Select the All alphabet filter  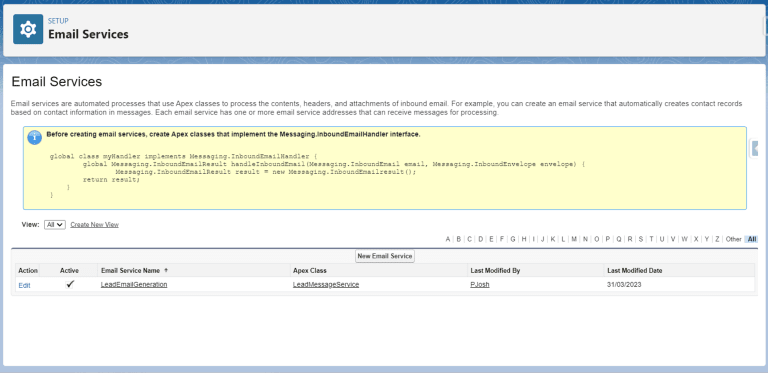coord(752,239)
